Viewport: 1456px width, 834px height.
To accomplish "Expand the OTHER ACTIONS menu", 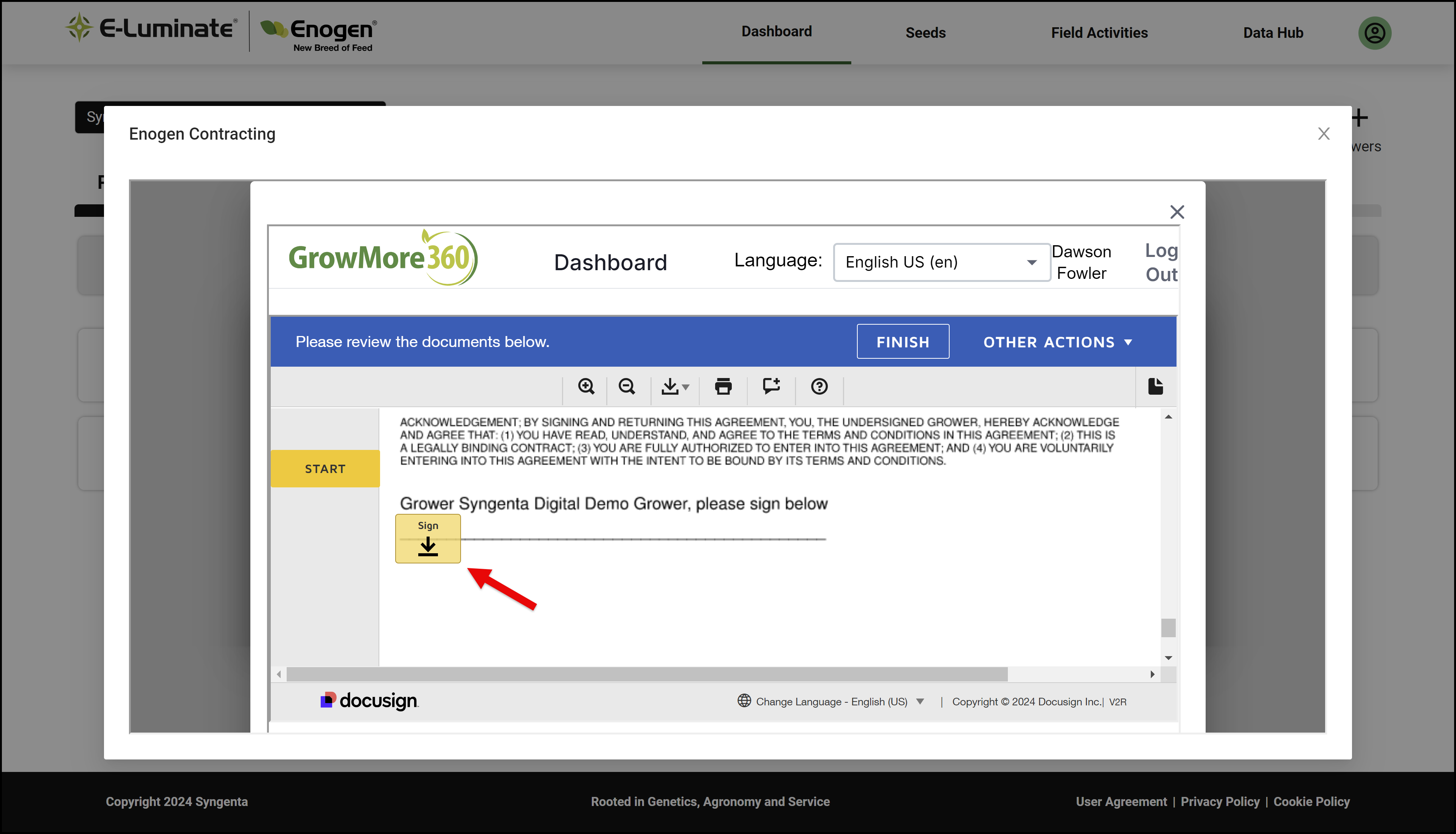I will pos(1058,342).
